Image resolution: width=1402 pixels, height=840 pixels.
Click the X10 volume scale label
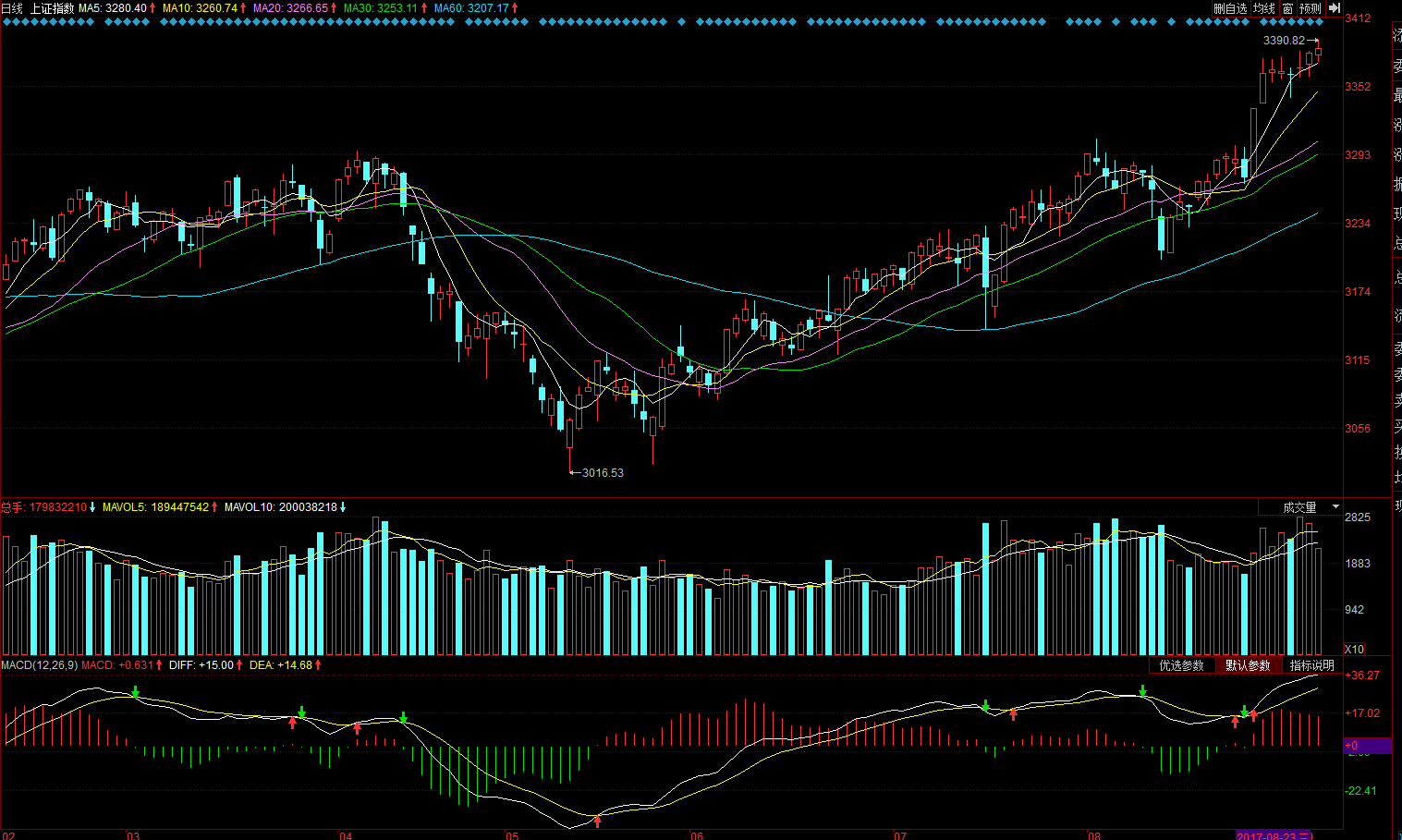(1354, 649)
